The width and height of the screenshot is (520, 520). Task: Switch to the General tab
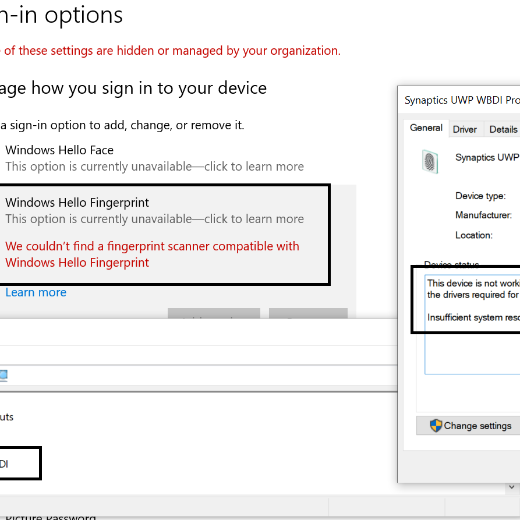(426, 128)
